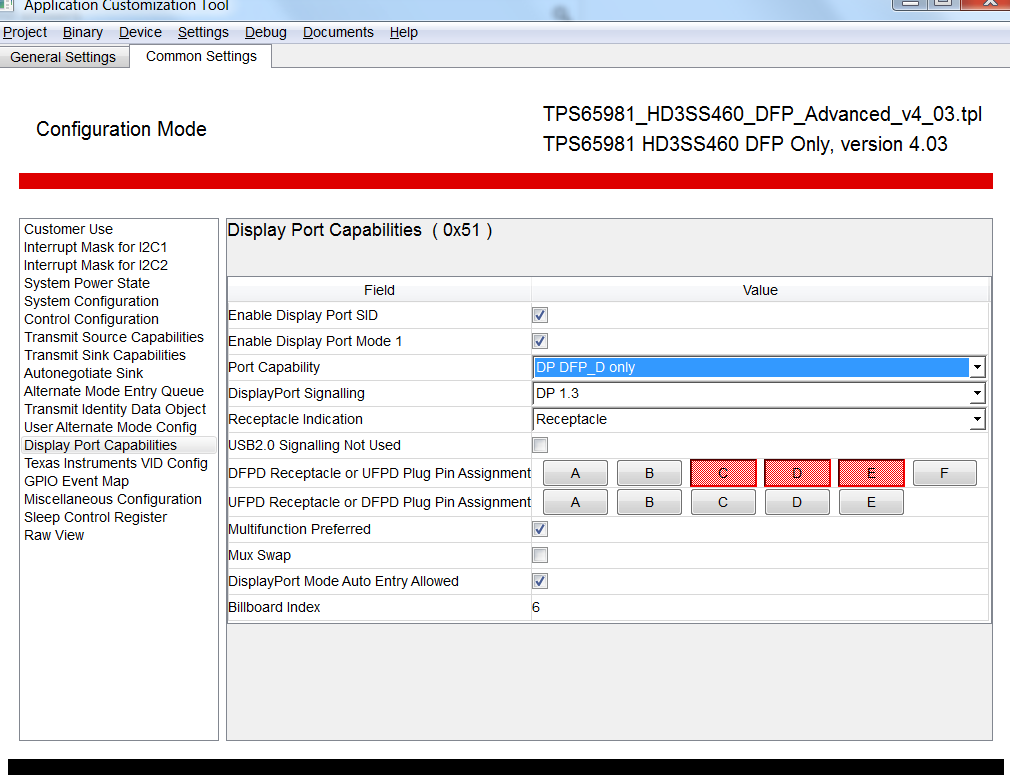Viewport: 1010px width, 776px height.
Task: Toggle DisplayPort Mode Auto Entry Allowed checkbox
Action: coord(540,581)
